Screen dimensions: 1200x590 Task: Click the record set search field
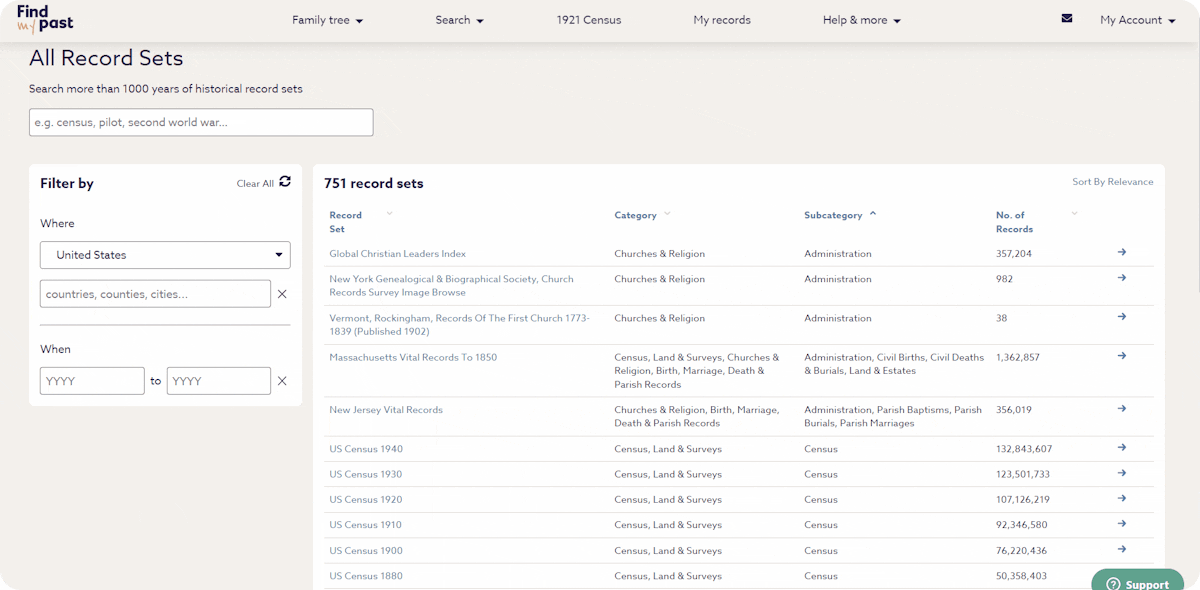point(201,122)
